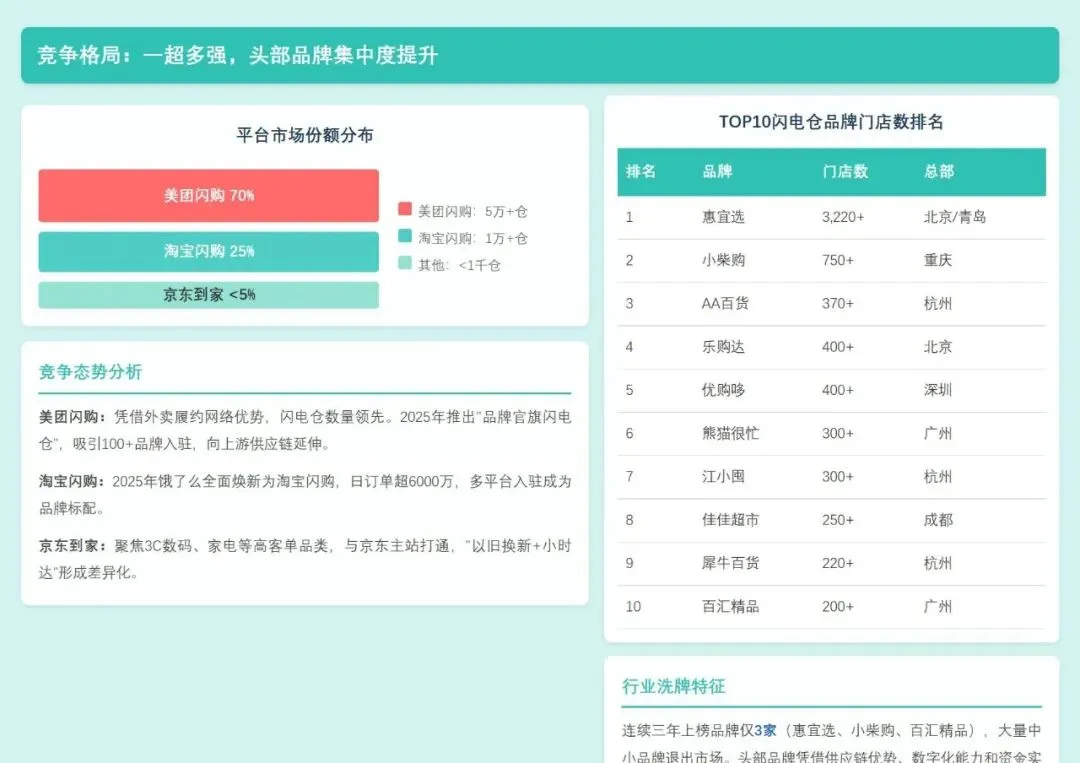Click the 淘宝闪购 25% teal bar
This screenshot has width=1080, height=763.
click(209, 251)
